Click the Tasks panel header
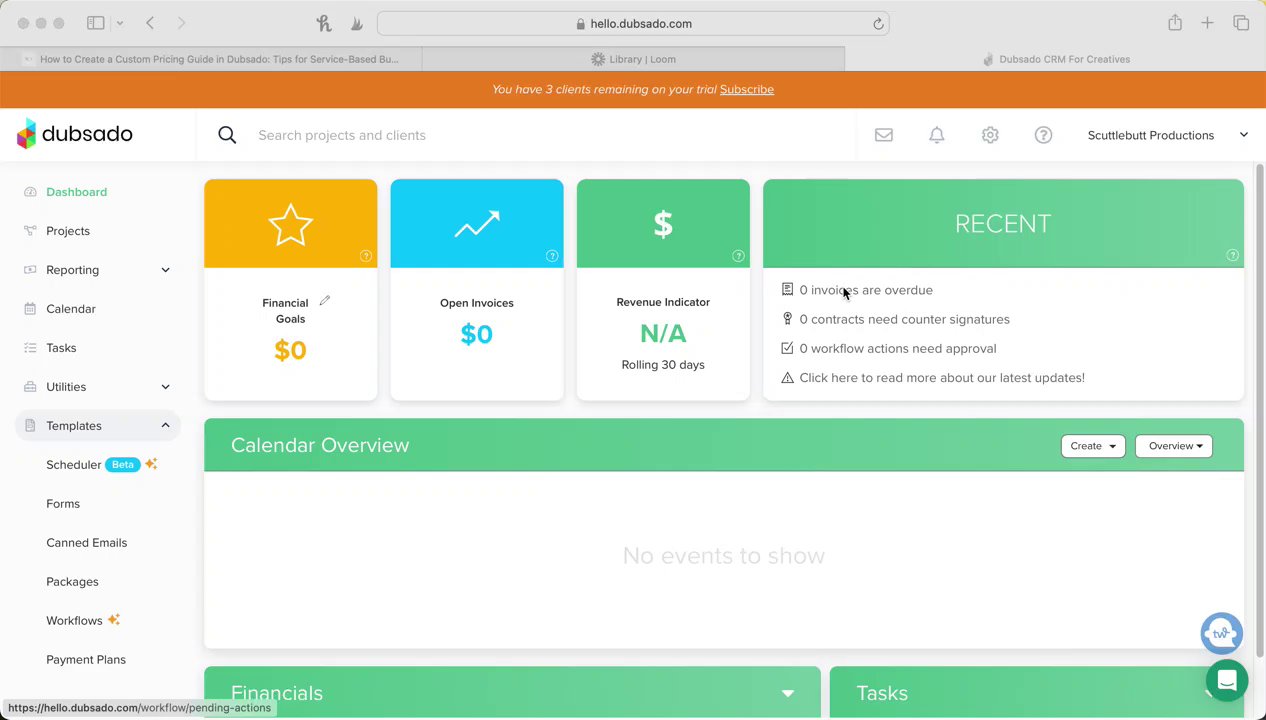The height and width of the screenshot is (720, 1266). click(x=1037, y=692)
